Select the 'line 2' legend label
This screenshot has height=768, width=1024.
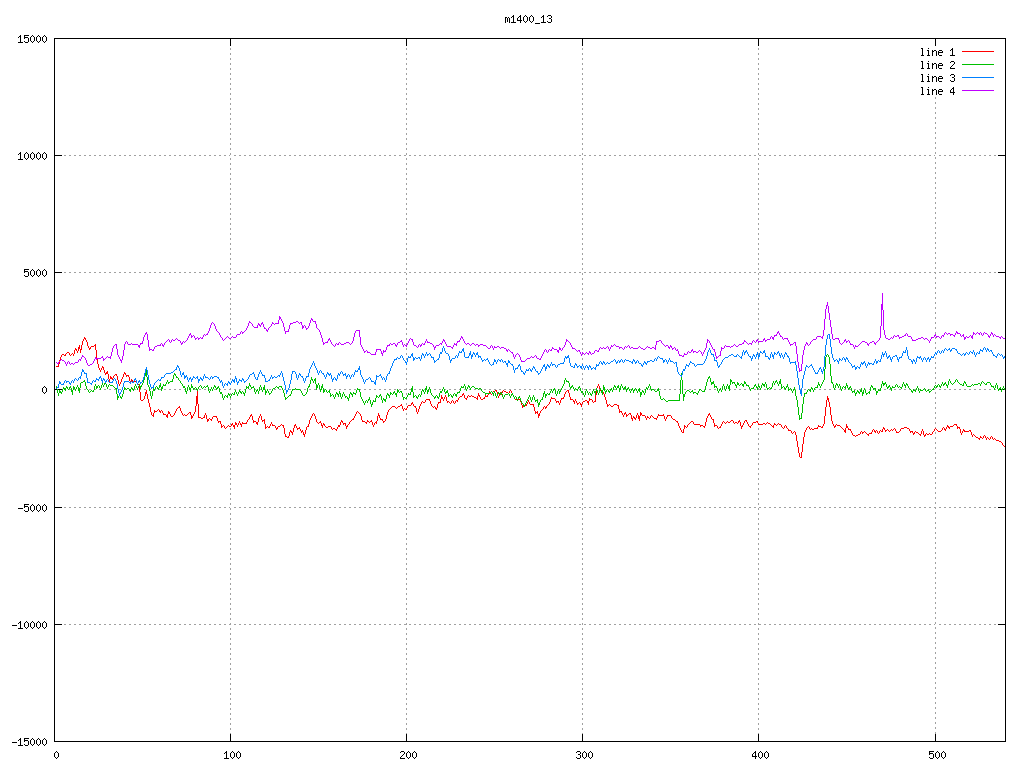937,65
